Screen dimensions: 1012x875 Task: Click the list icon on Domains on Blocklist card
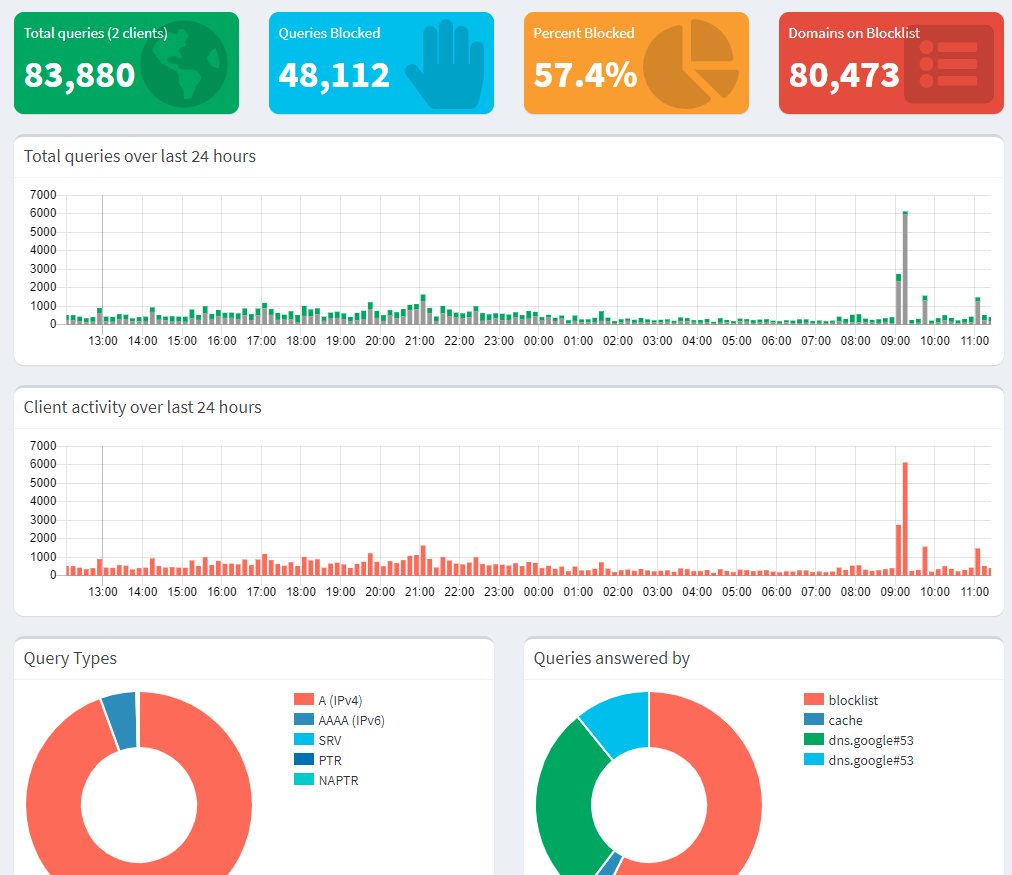pyautogui.click(x=949, y=64)
